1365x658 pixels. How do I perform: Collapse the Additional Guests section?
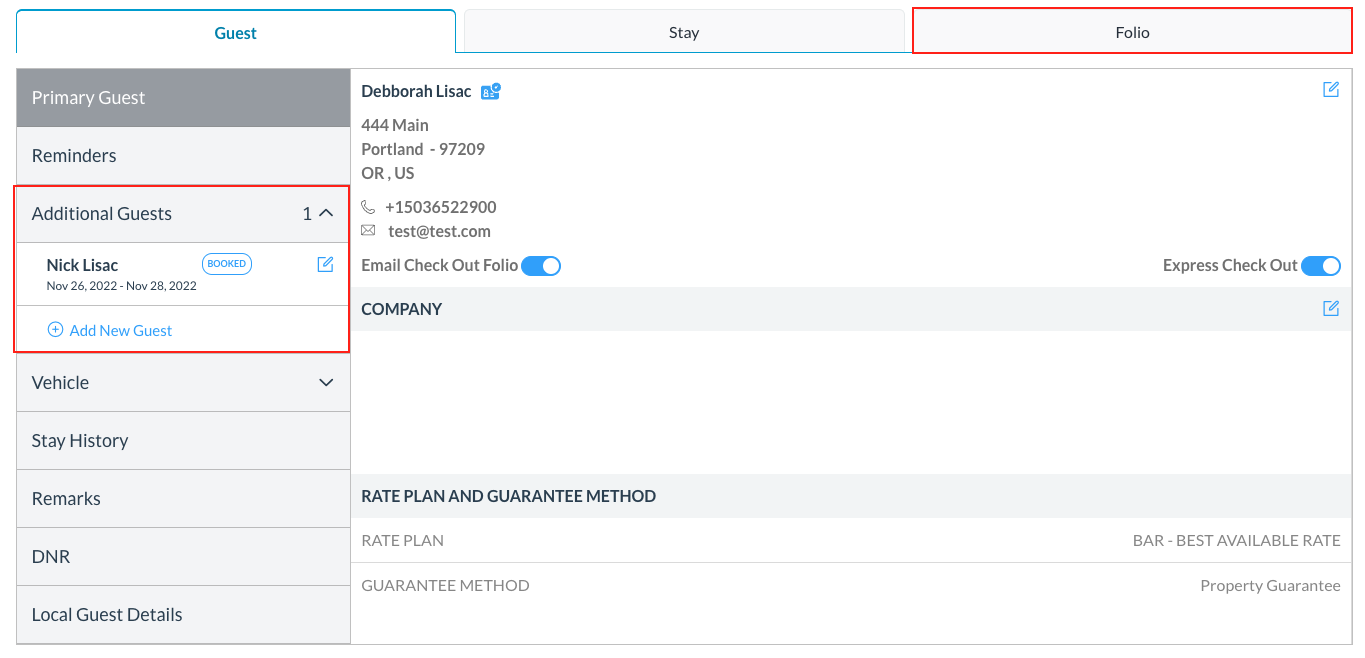(325, 213)
